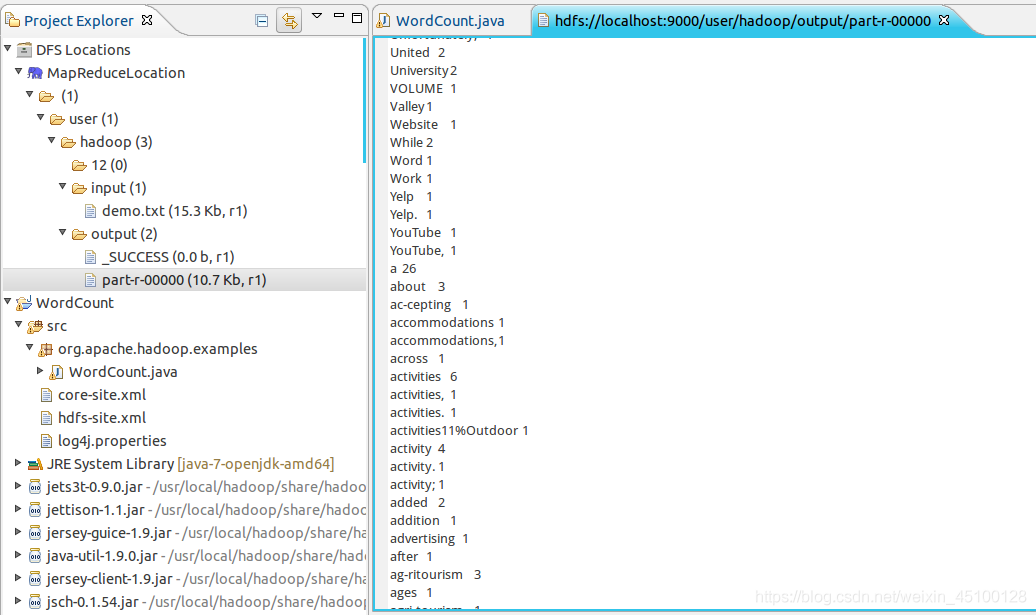
Task: Expand WordCount.java in the tree
Action: point(40,371)
